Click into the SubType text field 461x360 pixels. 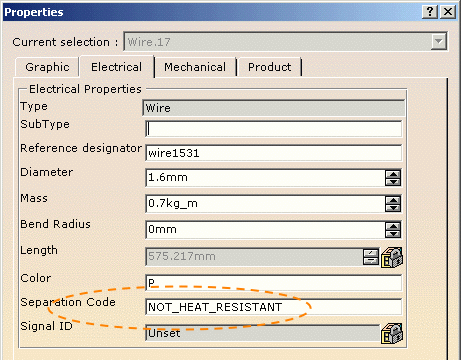point(274,129)
